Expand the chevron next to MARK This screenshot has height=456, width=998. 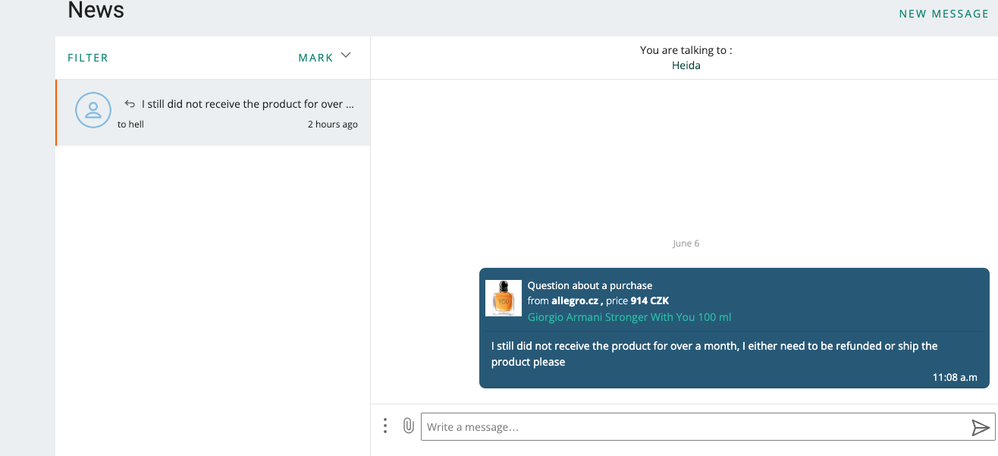(346, 55)
